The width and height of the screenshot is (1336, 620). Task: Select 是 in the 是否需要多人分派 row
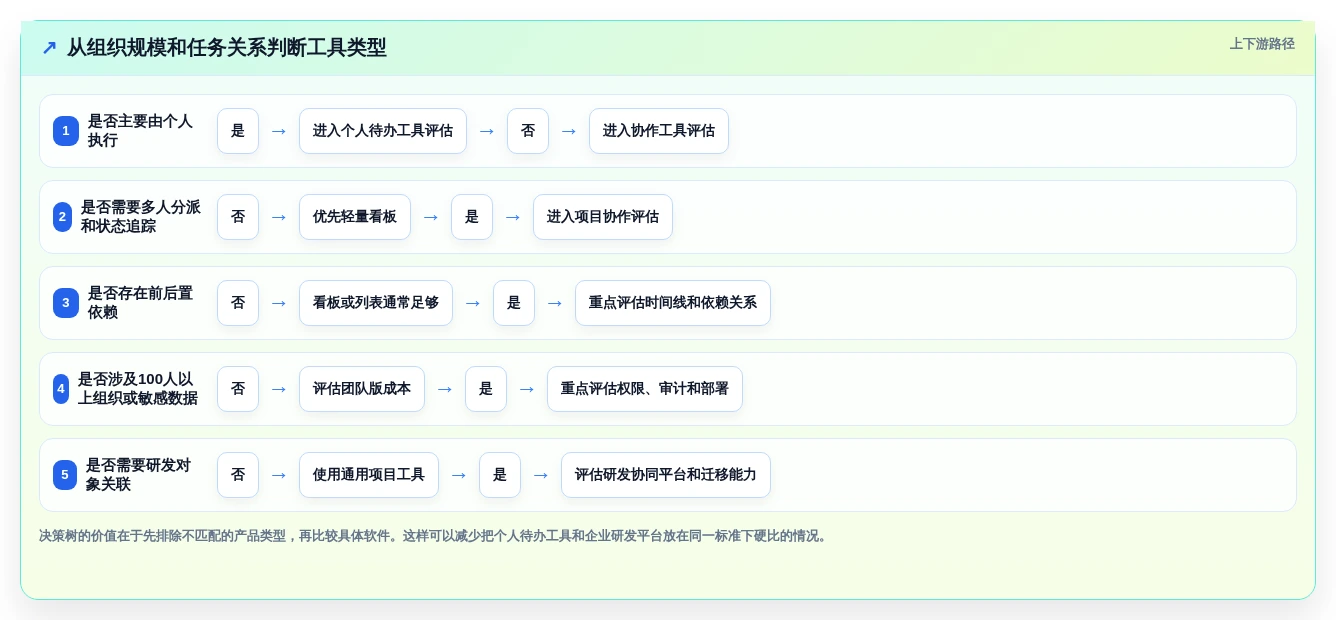click(x=472, y=217)
